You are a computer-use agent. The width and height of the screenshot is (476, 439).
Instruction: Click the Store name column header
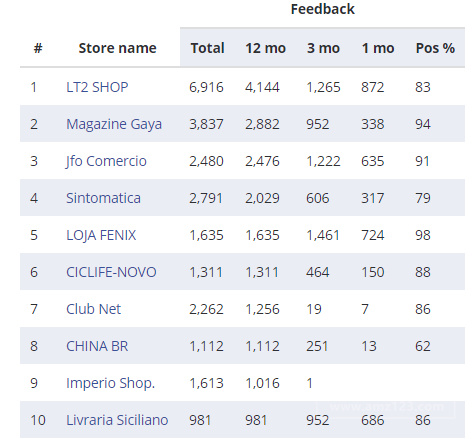[x=117, y=48]
